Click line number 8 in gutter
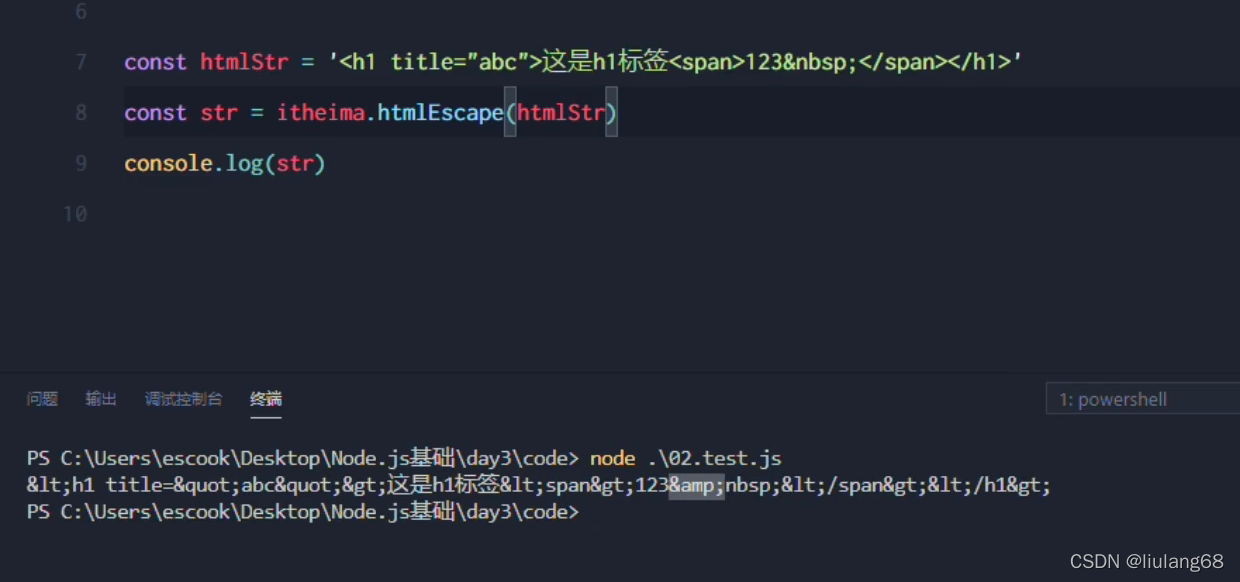This screenshot has width=1240, height=582. click(x=80, y=112)
